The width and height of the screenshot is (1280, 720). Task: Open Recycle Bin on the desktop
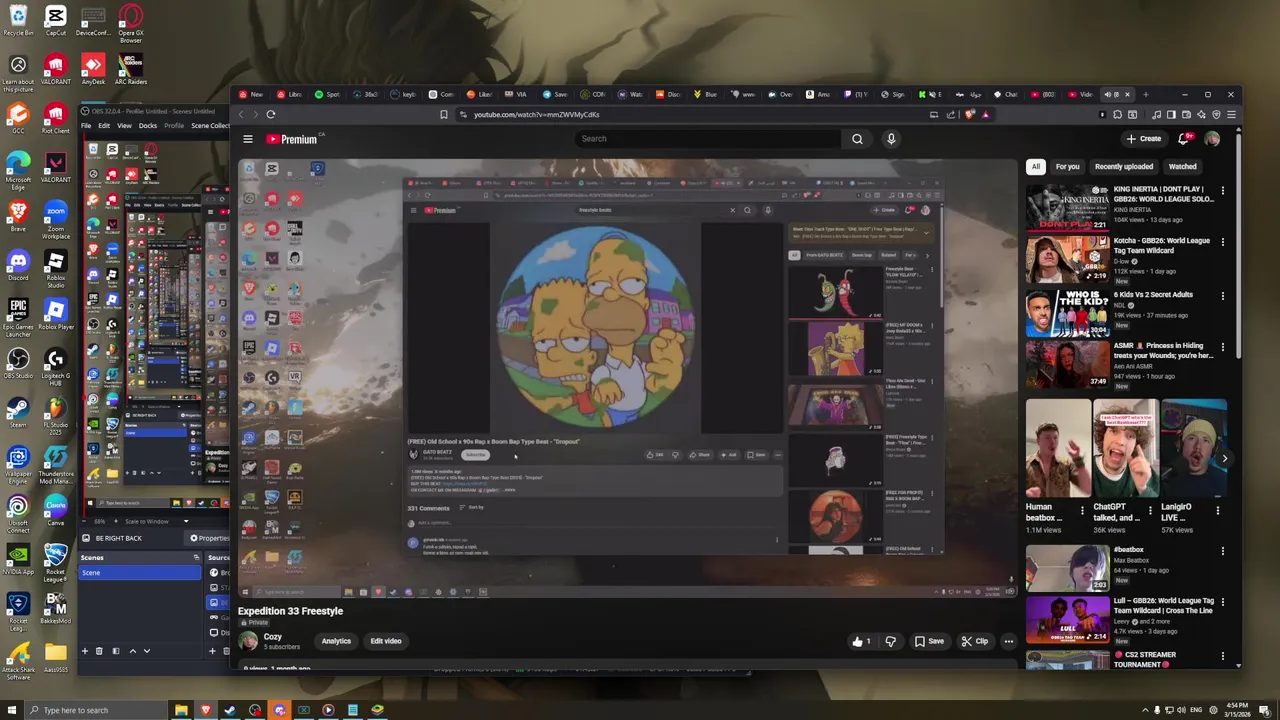(18, 21)
